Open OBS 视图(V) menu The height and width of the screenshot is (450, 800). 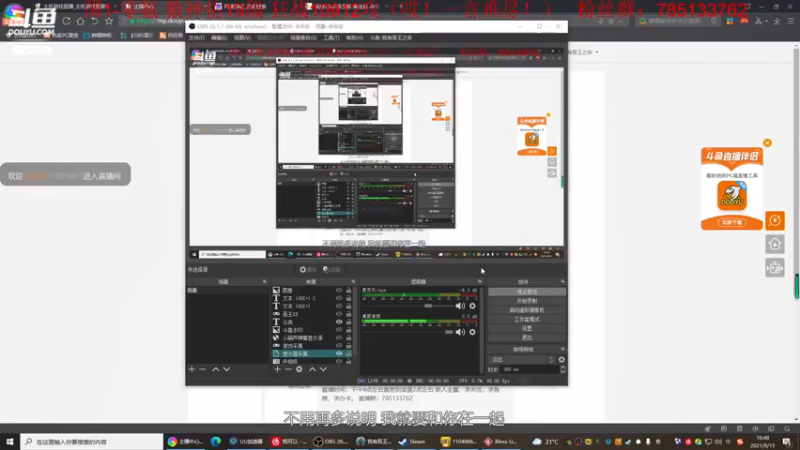click(x=242, y=38)
